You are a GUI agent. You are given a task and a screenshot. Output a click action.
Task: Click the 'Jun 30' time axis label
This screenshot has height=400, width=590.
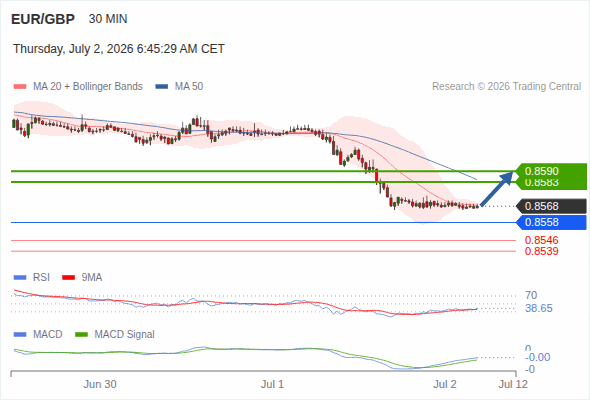tap(100, 384)
